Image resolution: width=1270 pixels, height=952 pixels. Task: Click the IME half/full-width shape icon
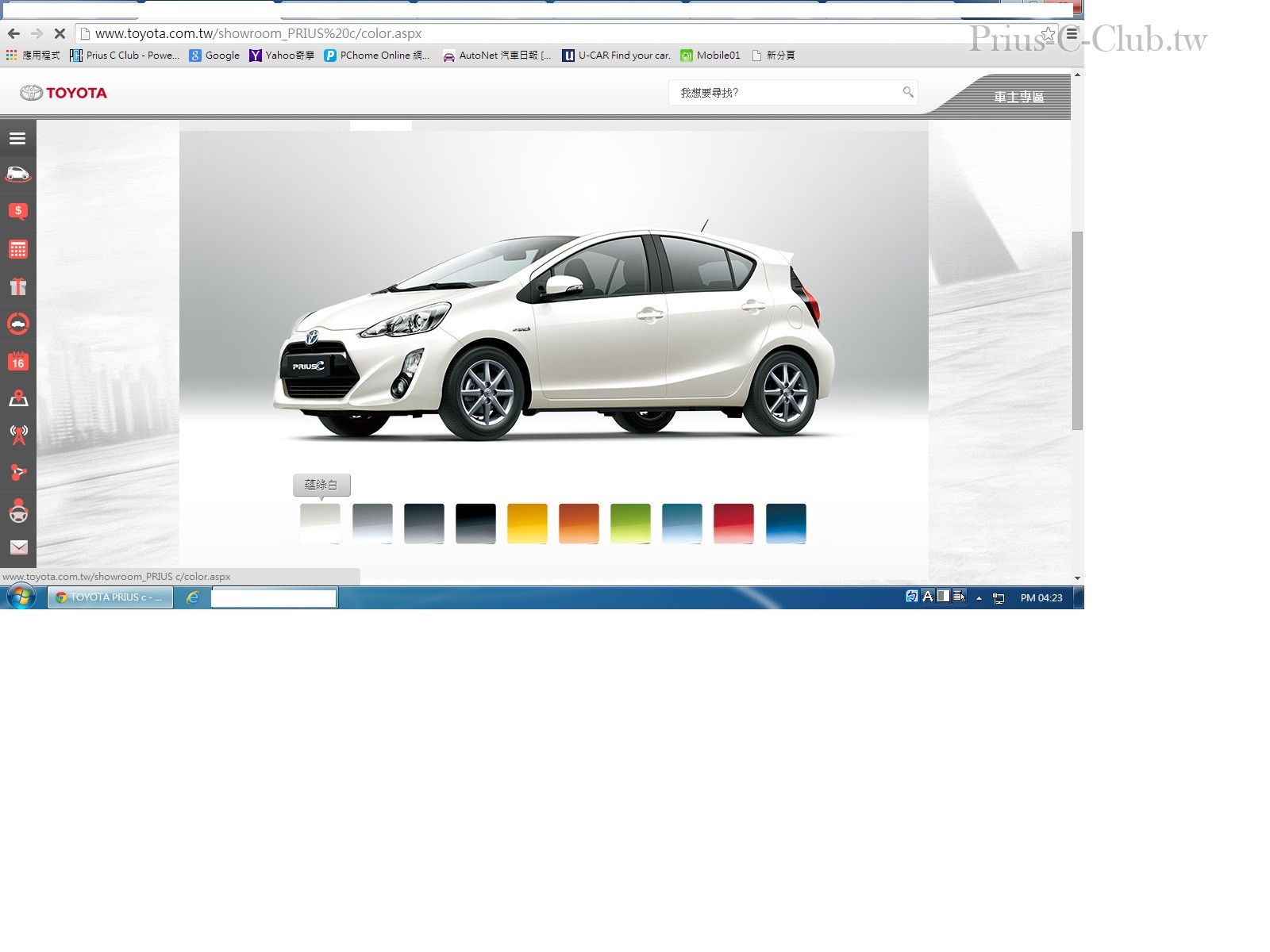[x=943, y=597]
